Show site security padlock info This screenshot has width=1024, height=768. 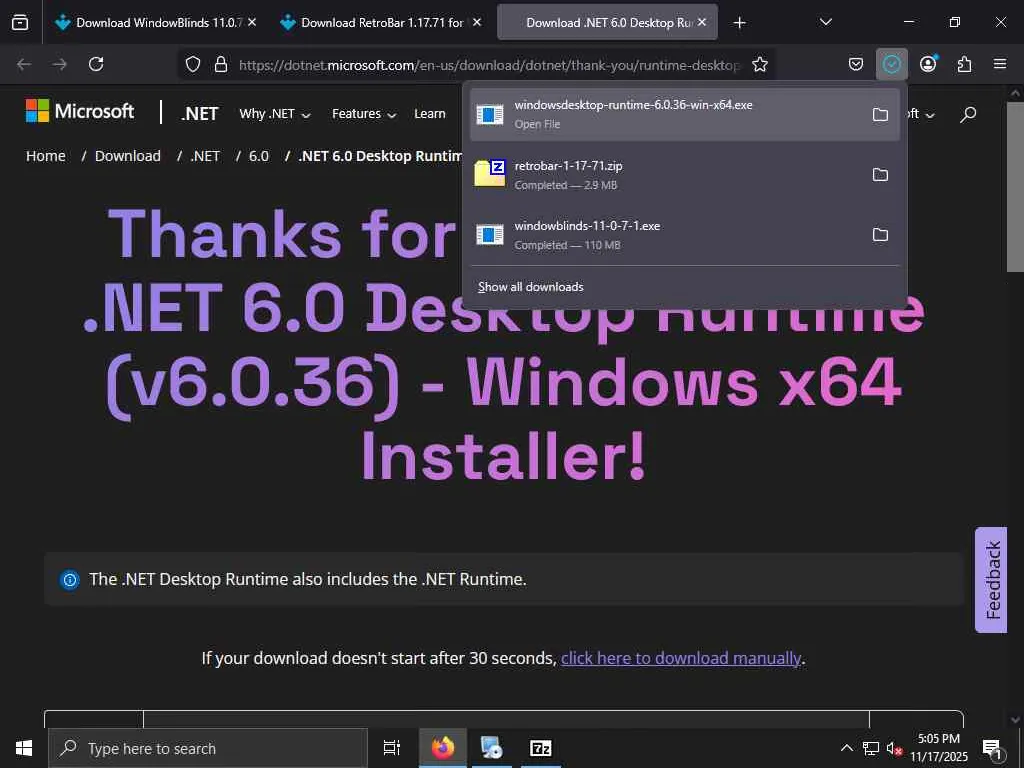pos(221,64)
